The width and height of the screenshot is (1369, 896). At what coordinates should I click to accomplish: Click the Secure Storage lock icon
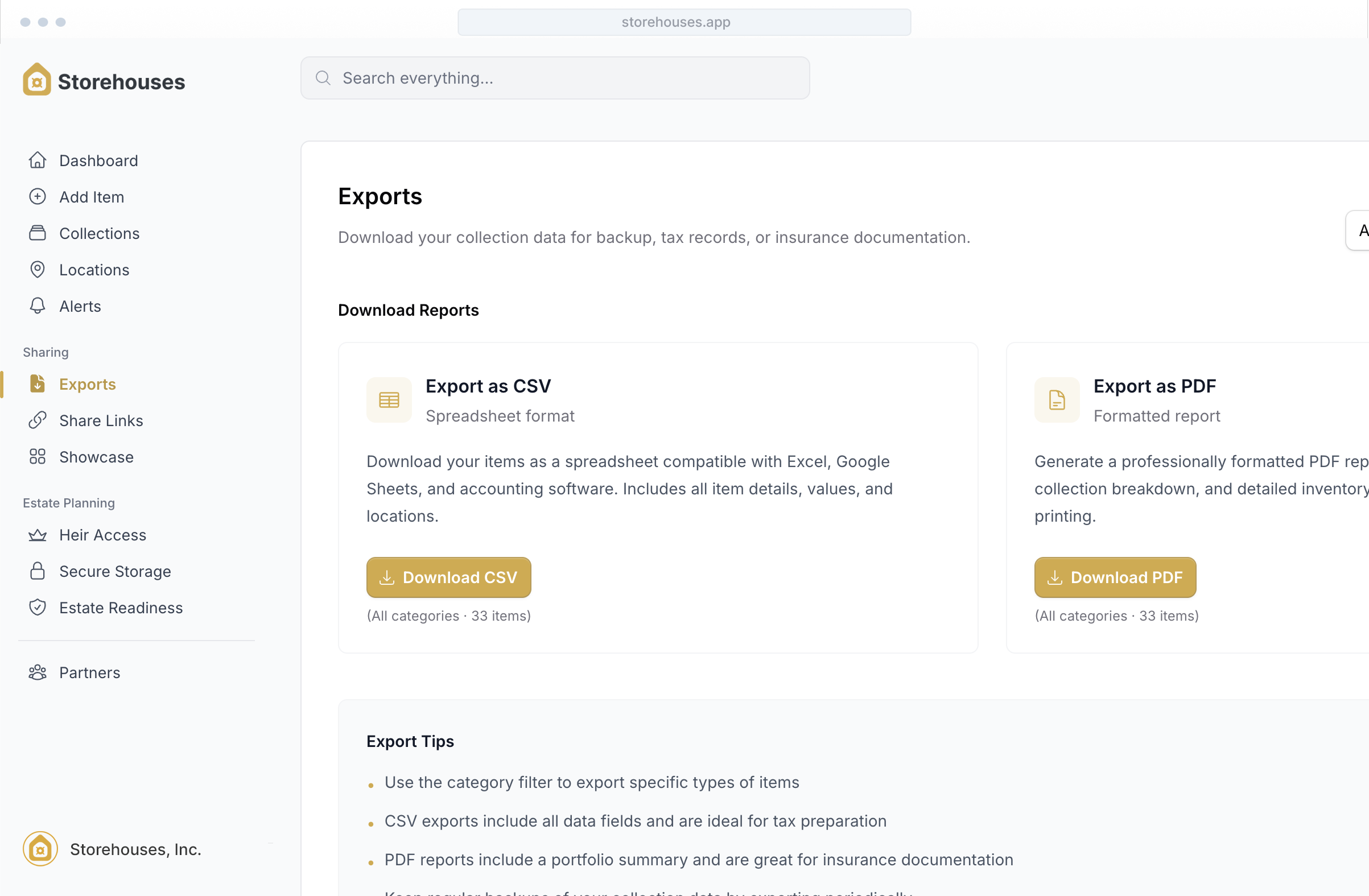click(38, 571)
